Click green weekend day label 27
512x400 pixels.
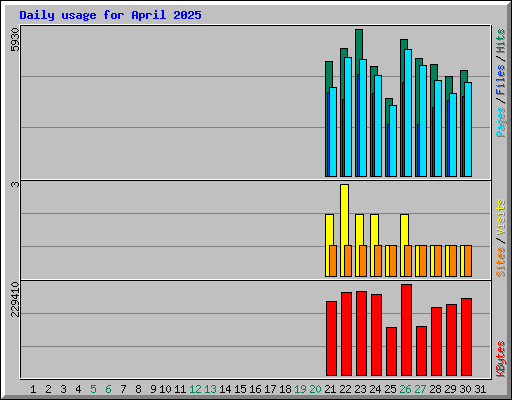click(x=420, y=389)
